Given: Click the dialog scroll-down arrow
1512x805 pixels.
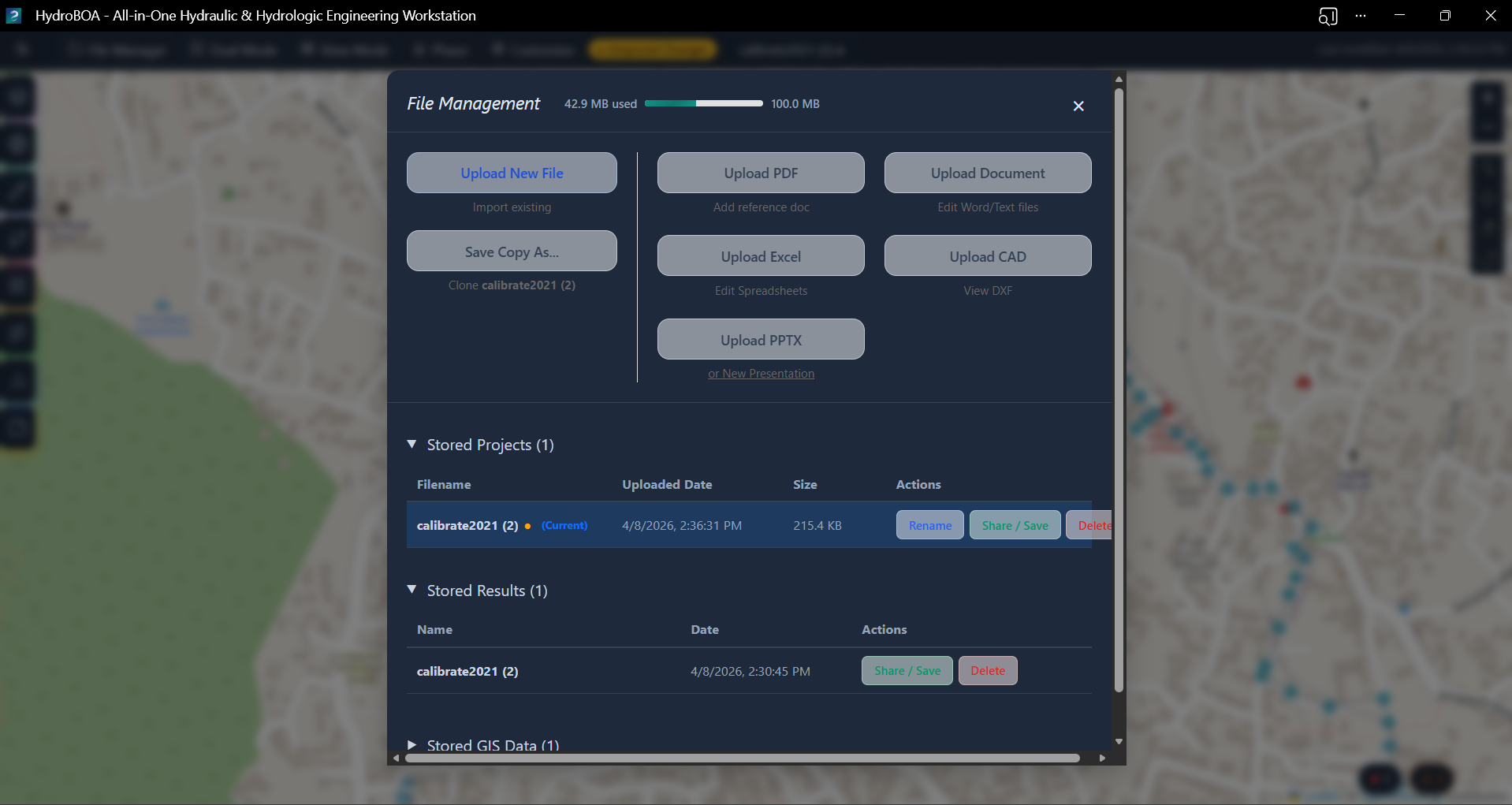Looking at the screenshot, I should [1119, 741].
